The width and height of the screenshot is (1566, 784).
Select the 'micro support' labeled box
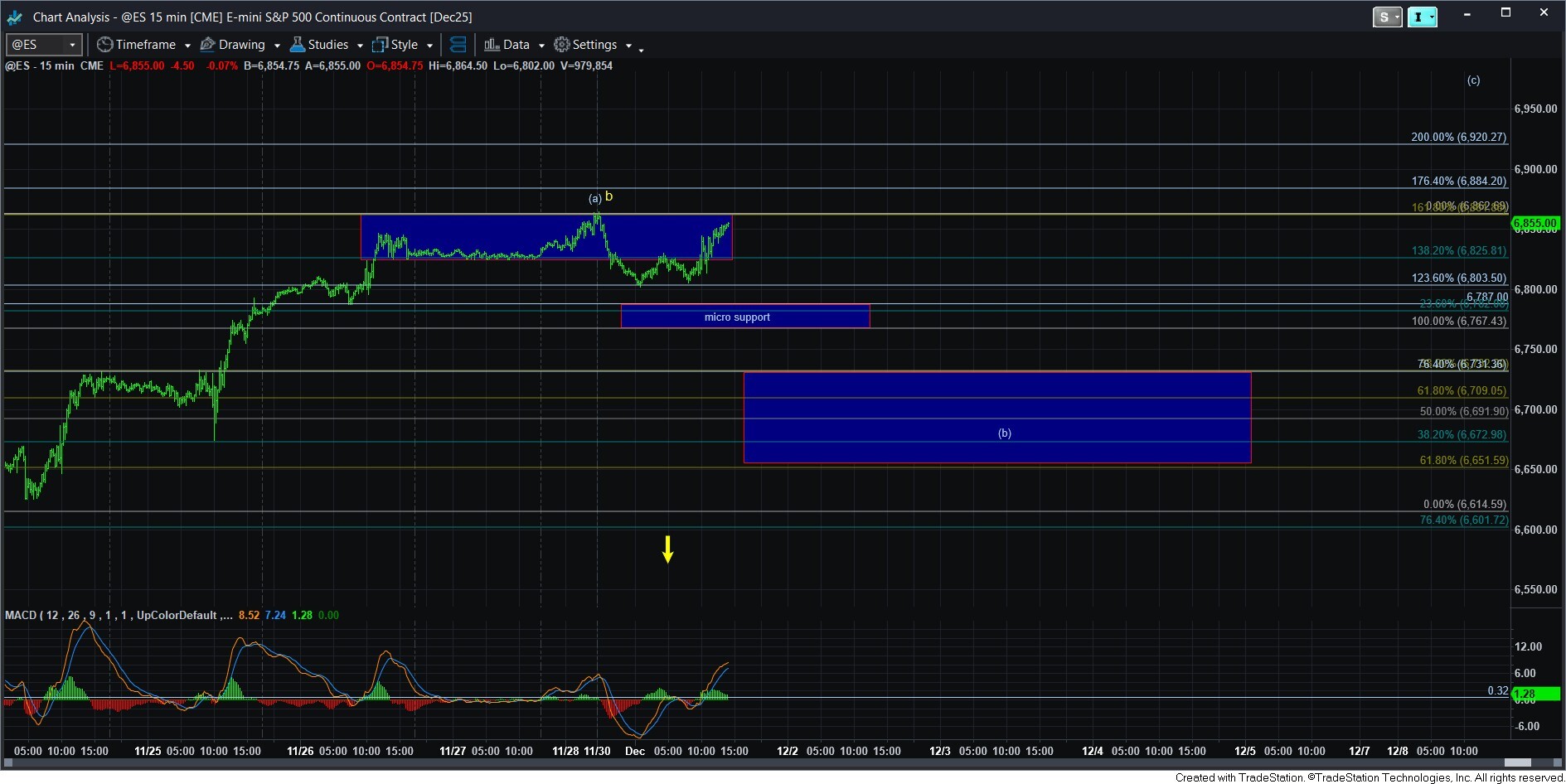pyautogui.click(x=744, y=317)
